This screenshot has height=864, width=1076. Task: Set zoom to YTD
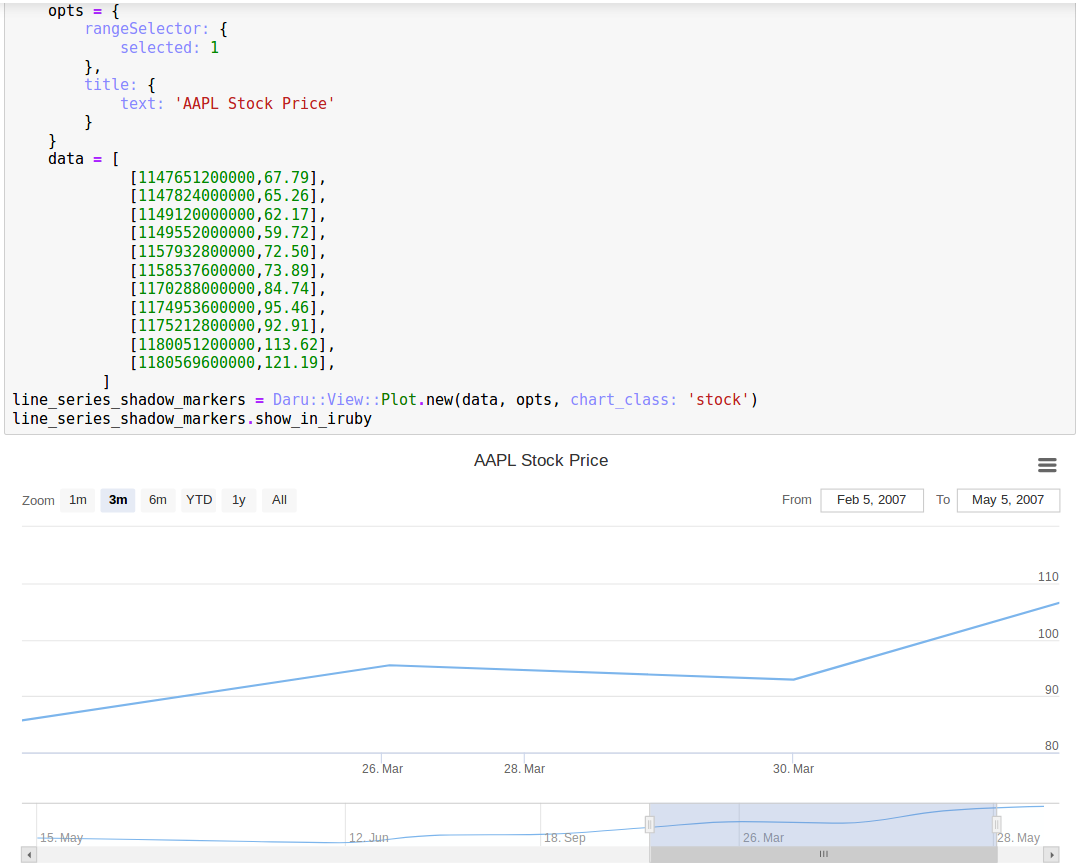click(x=199, y=500)
